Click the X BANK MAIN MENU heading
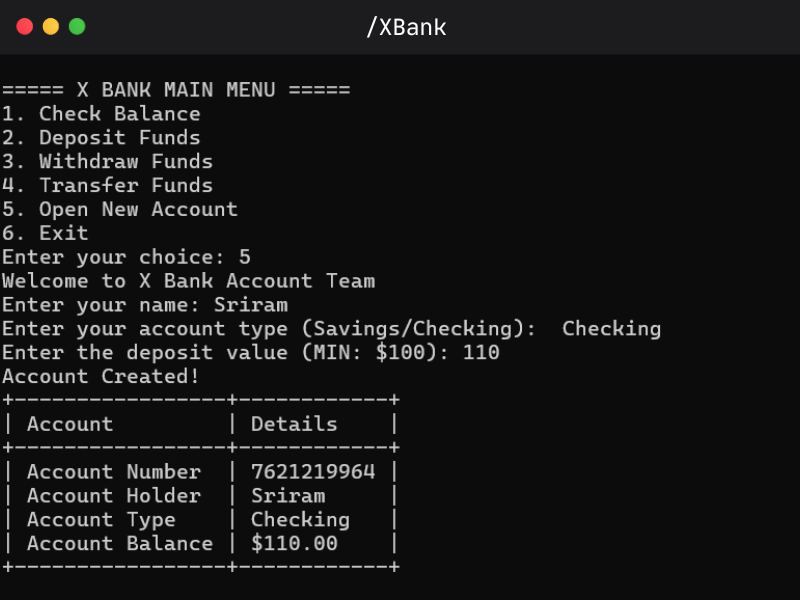 click(176, 90)
